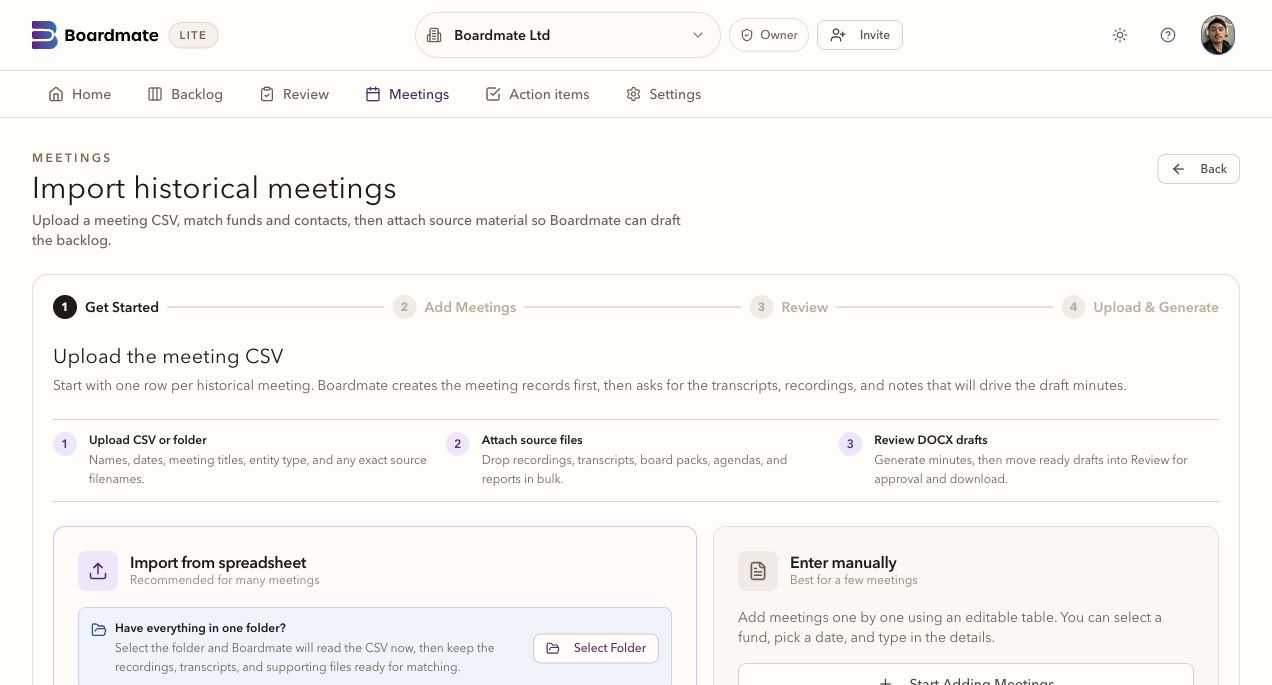Image resolution: width=1272 pixels, height=685 pixels.
Task: Click the Boardmate logo icon
Action: [45, 35]
